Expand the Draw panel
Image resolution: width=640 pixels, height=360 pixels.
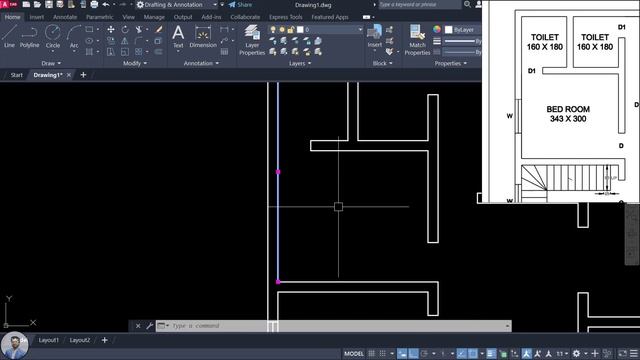point(51,63)
